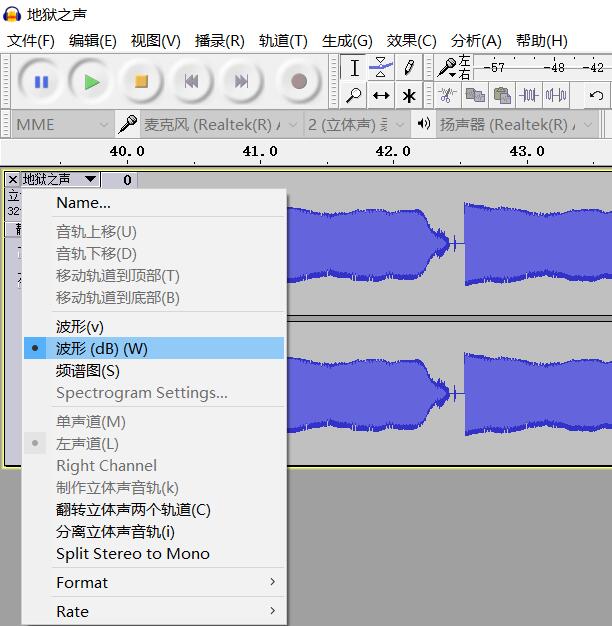The height and width of the screenshot is (626, 612).
Task: Click the 43.0 mark on the timeline ruler
Action: 527,151
